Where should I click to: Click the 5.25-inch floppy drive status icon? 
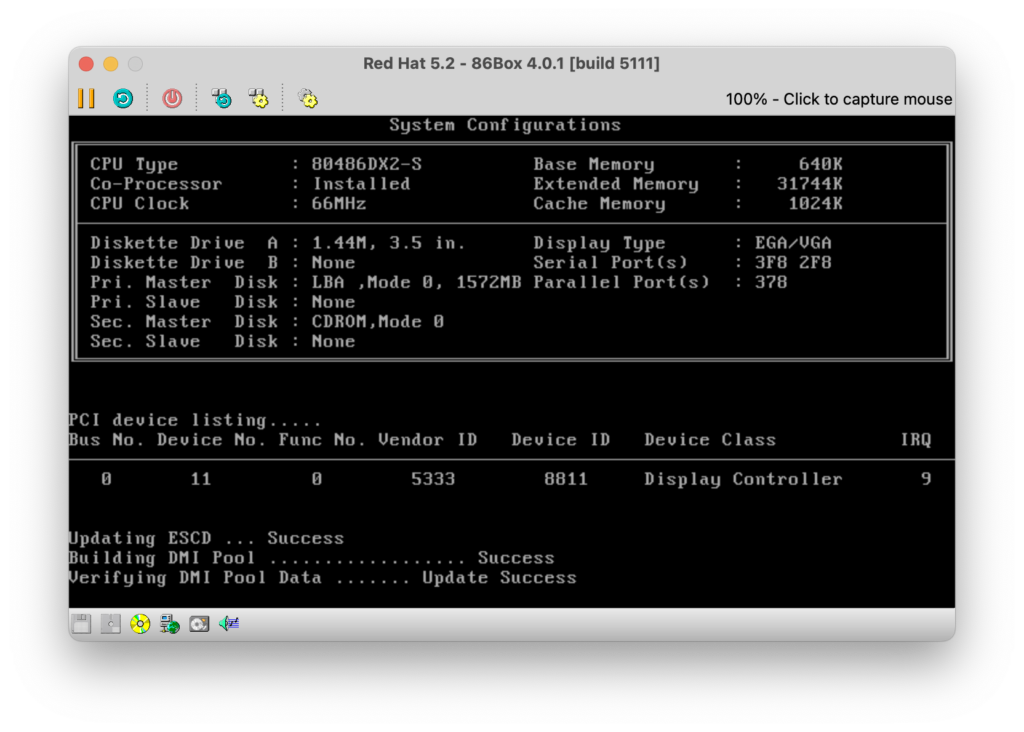coord(110,624)
